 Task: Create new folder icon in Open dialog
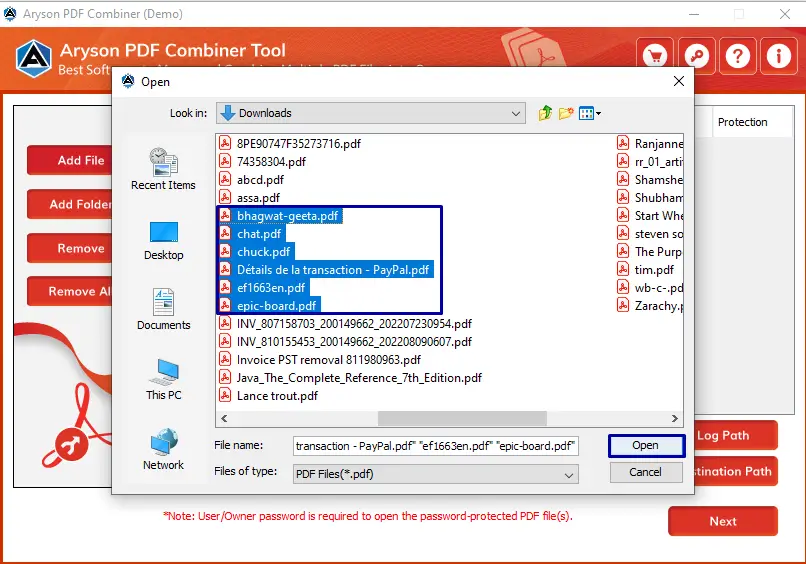click(x=566, y=113)
